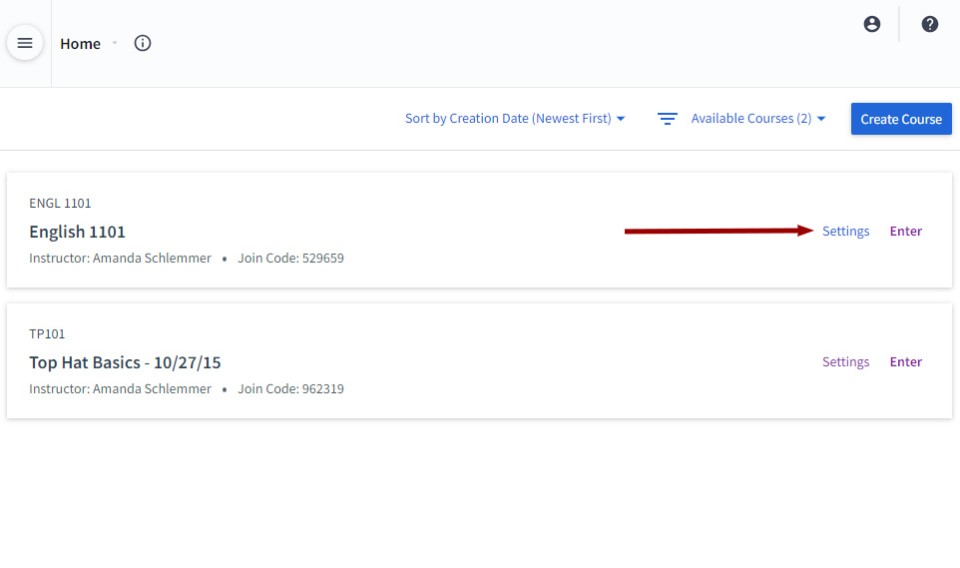
Task: Open Settings for English 1101
Action: 846,231
